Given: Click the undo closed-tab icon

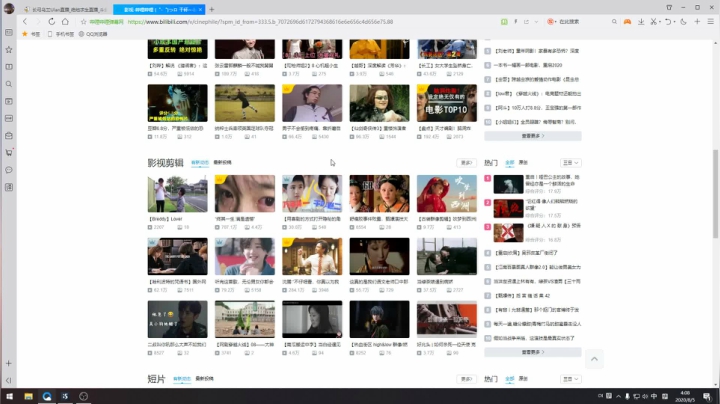Looking at the screenshot, I should pyautogui.click(x=668, y=22).
